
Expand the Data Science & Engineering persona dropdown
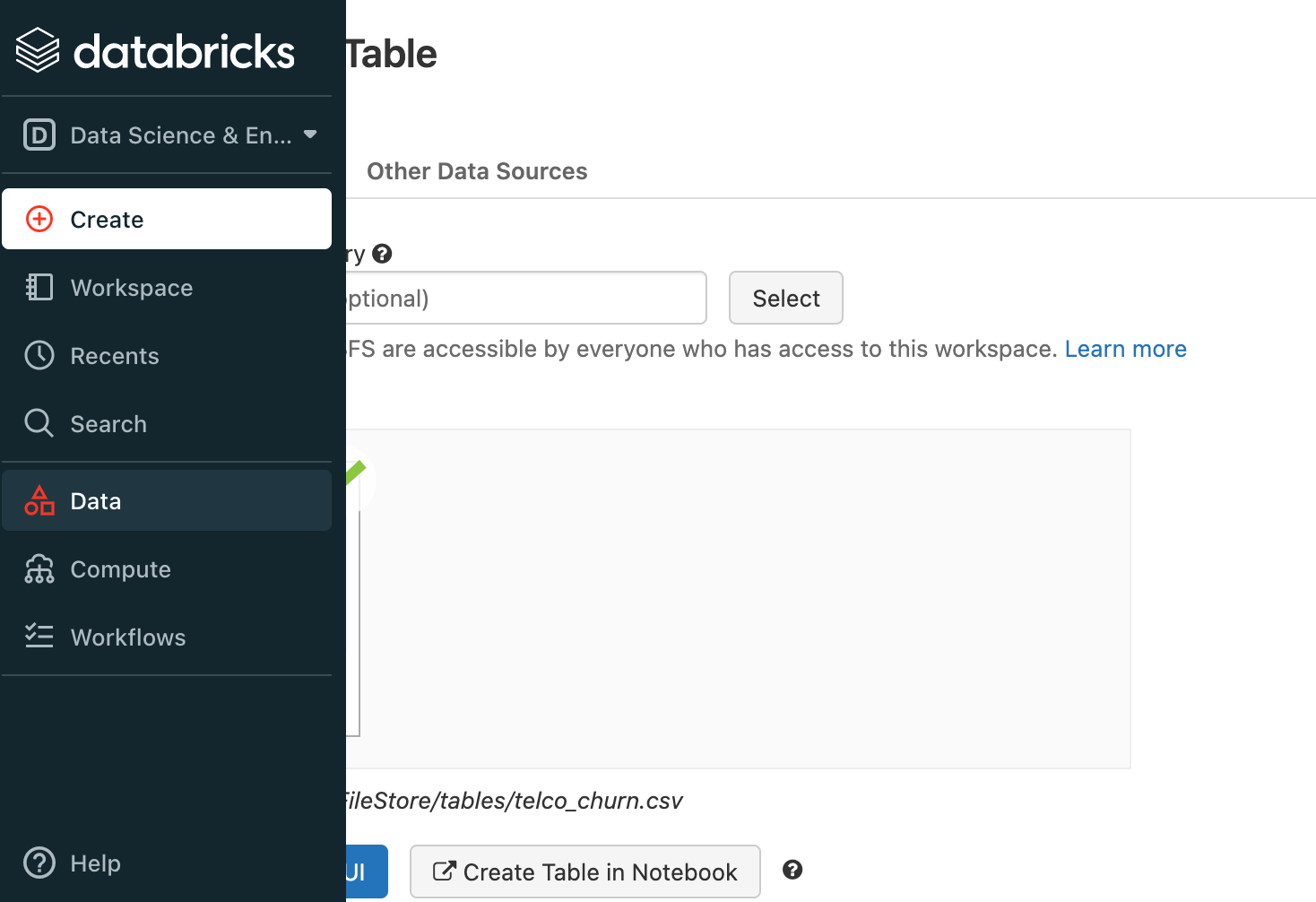pyautogui.click(x=310, y=134)
